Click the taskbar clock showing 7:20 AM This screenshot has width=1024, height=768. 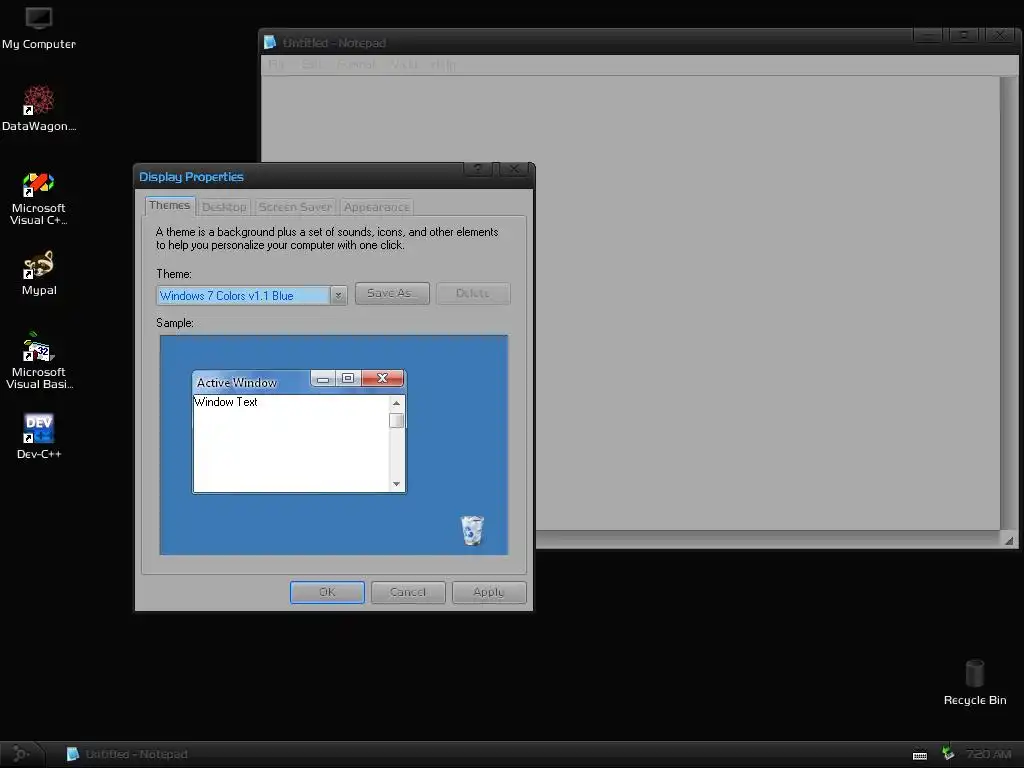click(x=988, y=754)
